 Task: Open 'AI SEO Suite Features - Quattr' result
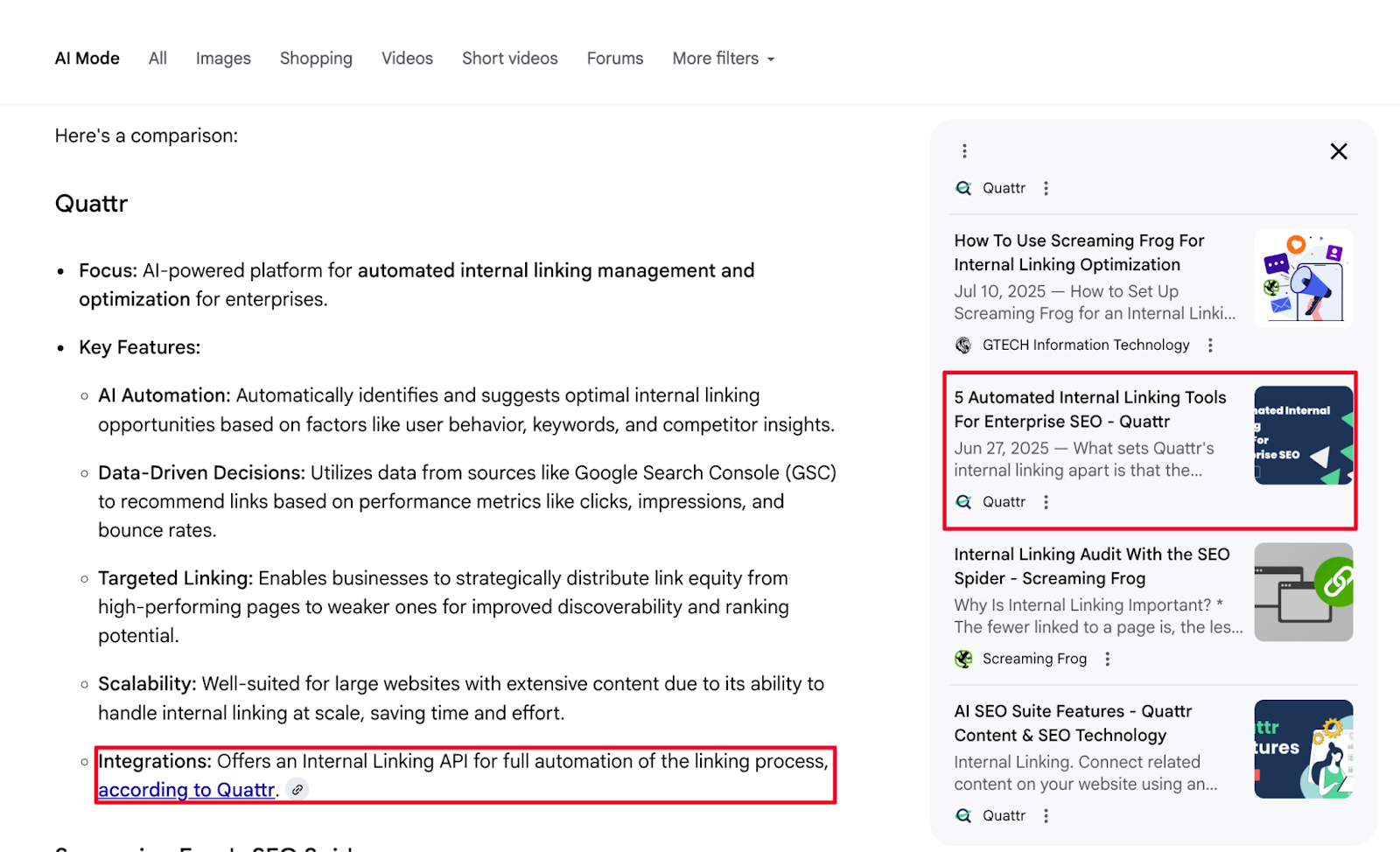tap(1073, 723)
